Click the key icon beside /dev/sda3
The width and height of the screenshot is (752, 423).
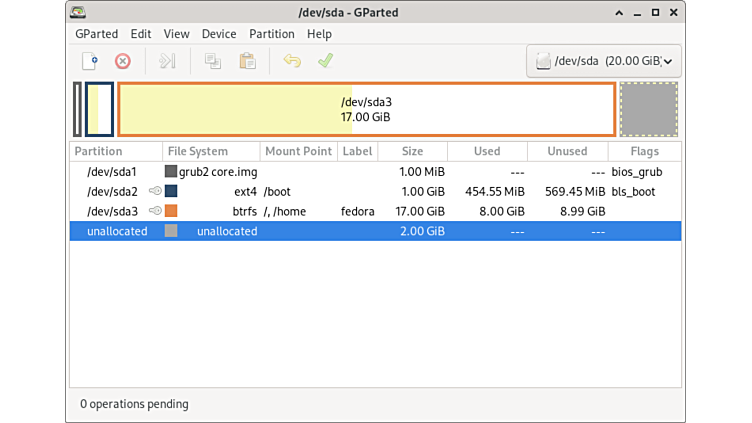(155, 211)
